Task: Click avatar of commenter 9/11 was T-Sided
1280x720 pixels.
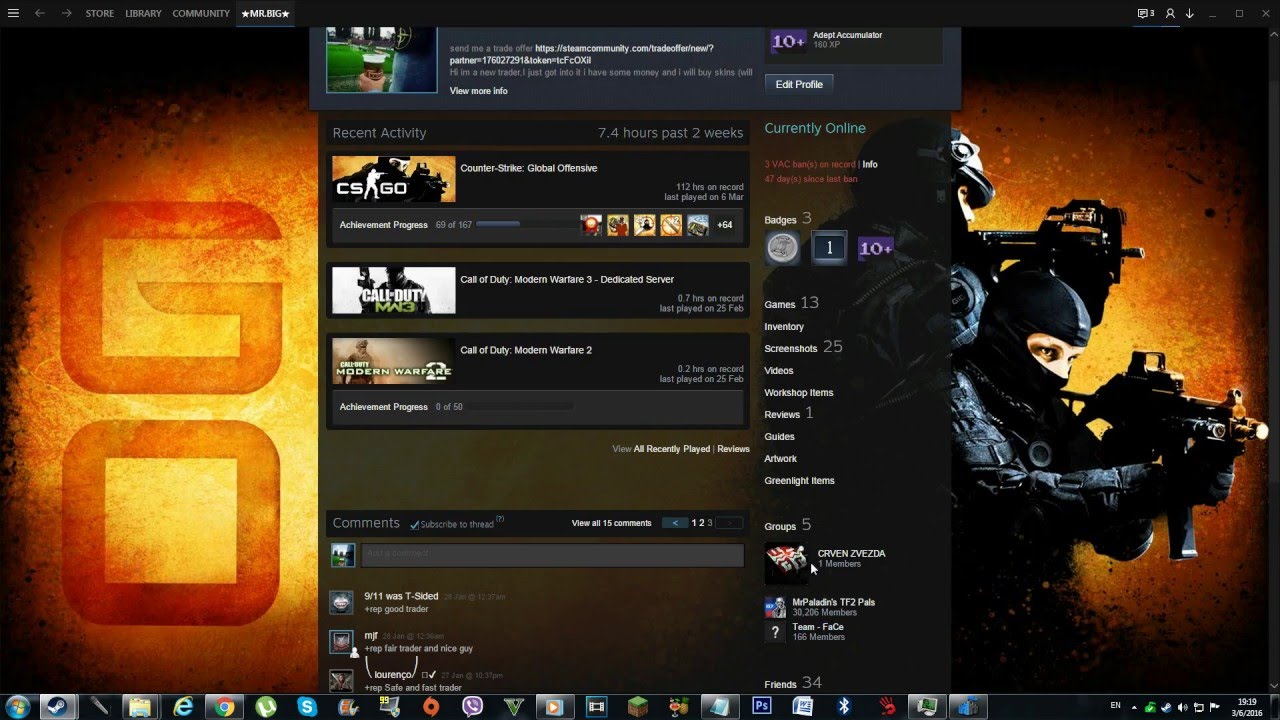Action: pos(342,602)
